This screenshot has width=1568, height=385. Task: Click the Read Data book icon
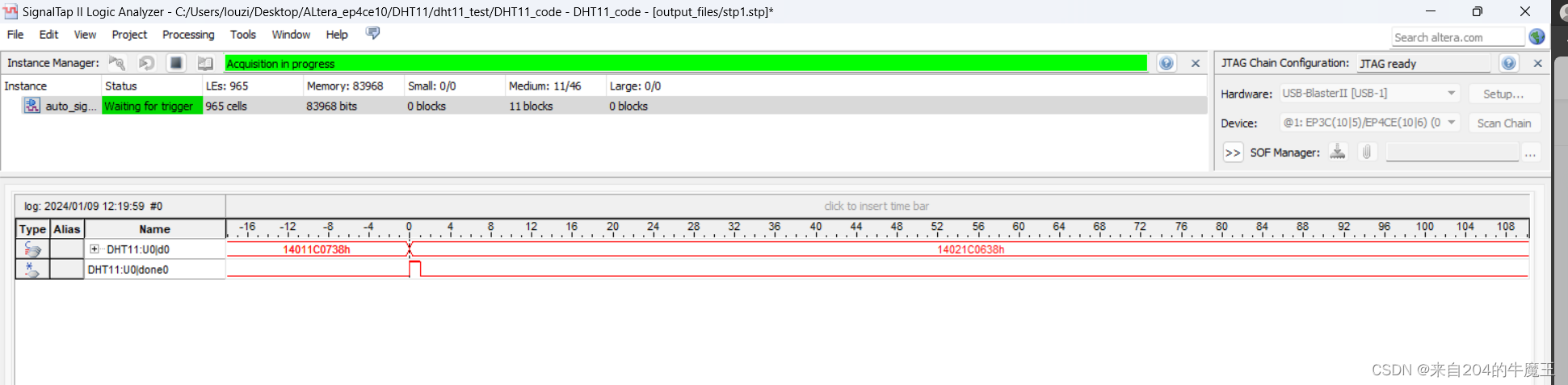click(205, 63)
